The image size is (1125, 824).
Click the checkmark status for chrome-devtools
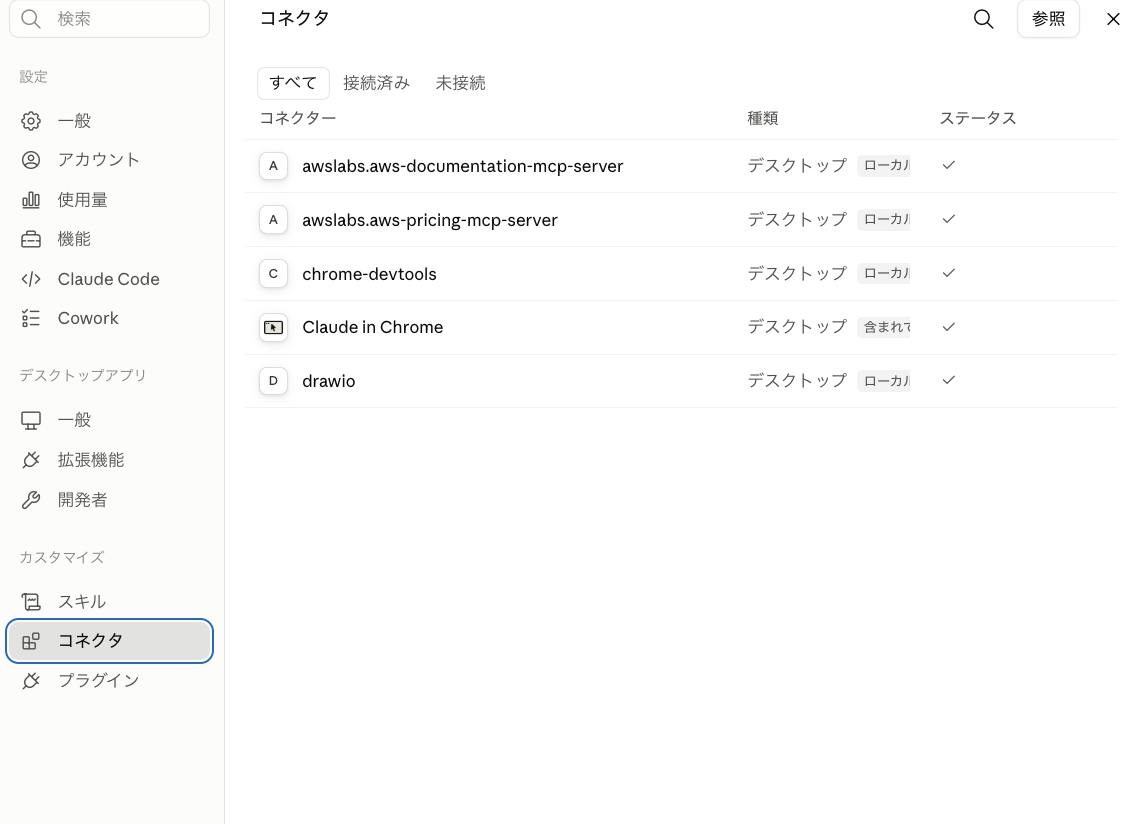pyautogui.click(x=949, y=273)
